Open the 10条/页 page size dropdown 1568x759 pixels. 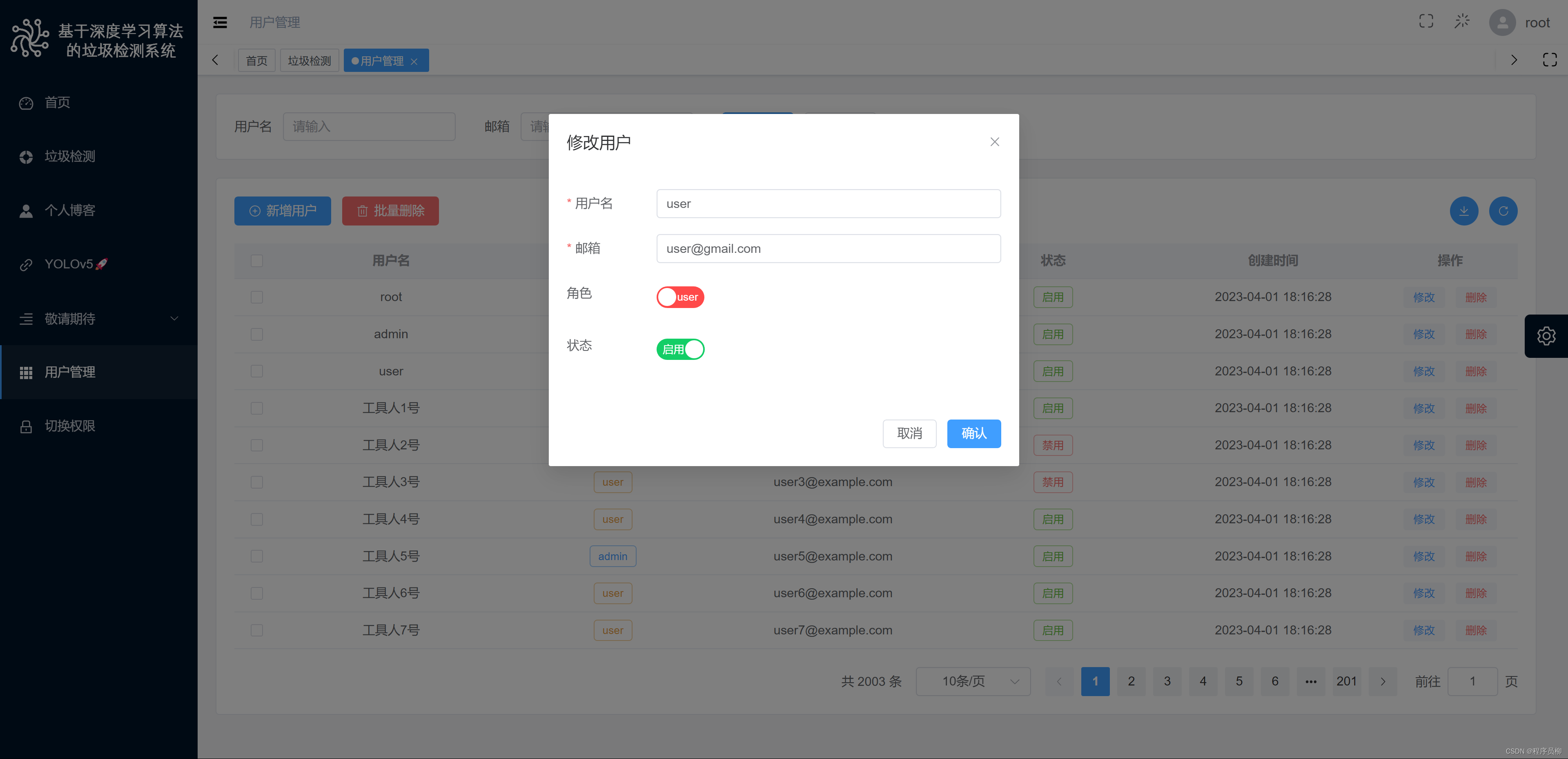(x=973, y=681)
